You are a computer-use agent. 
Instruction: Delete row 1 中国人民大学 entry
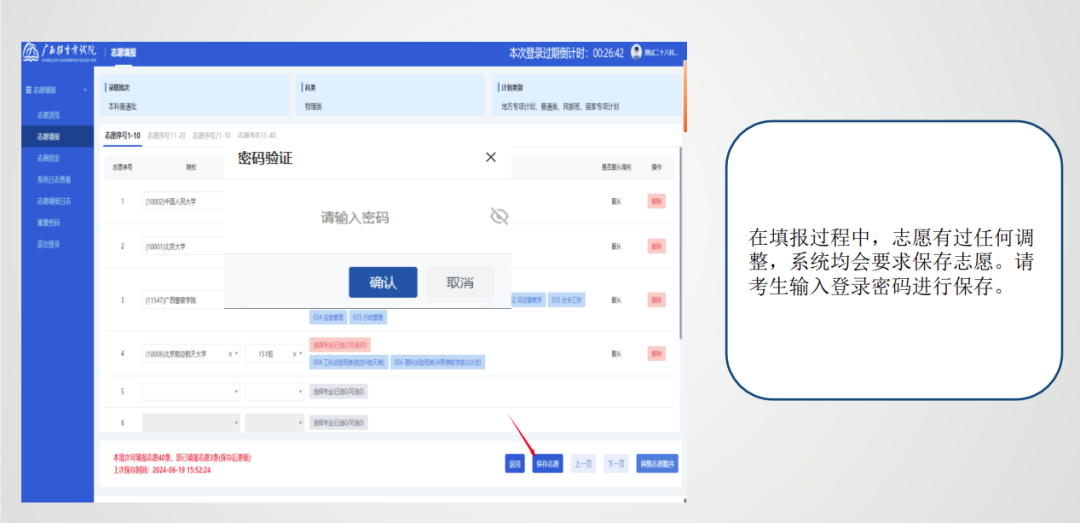pos(656,201)
